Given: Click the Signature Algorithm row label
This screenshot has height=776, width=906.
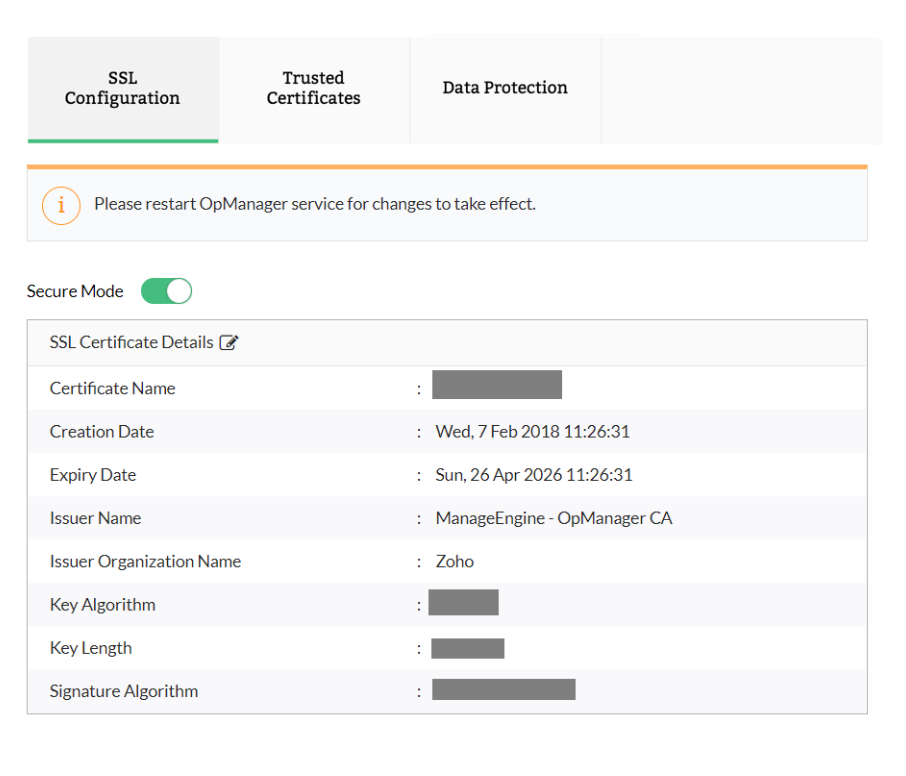Looking at the screenshot, I should (124, 691).
